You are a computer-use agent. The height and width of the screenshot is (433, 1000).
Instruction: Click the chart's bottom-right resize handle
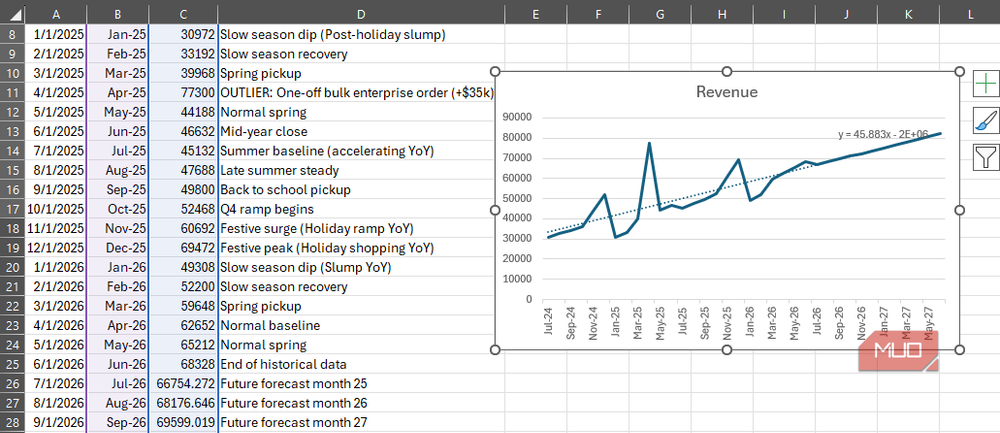pyautogui.click(x=960, y=349)
